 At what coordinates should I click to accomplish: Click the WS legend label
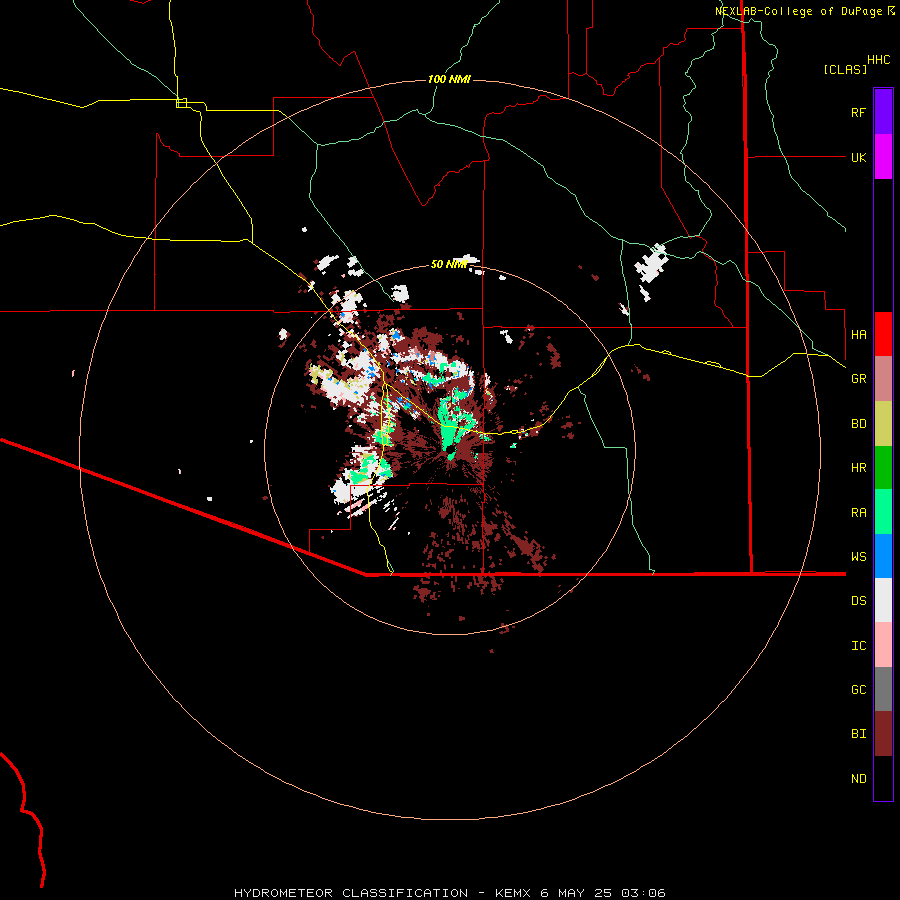[858, 557]
